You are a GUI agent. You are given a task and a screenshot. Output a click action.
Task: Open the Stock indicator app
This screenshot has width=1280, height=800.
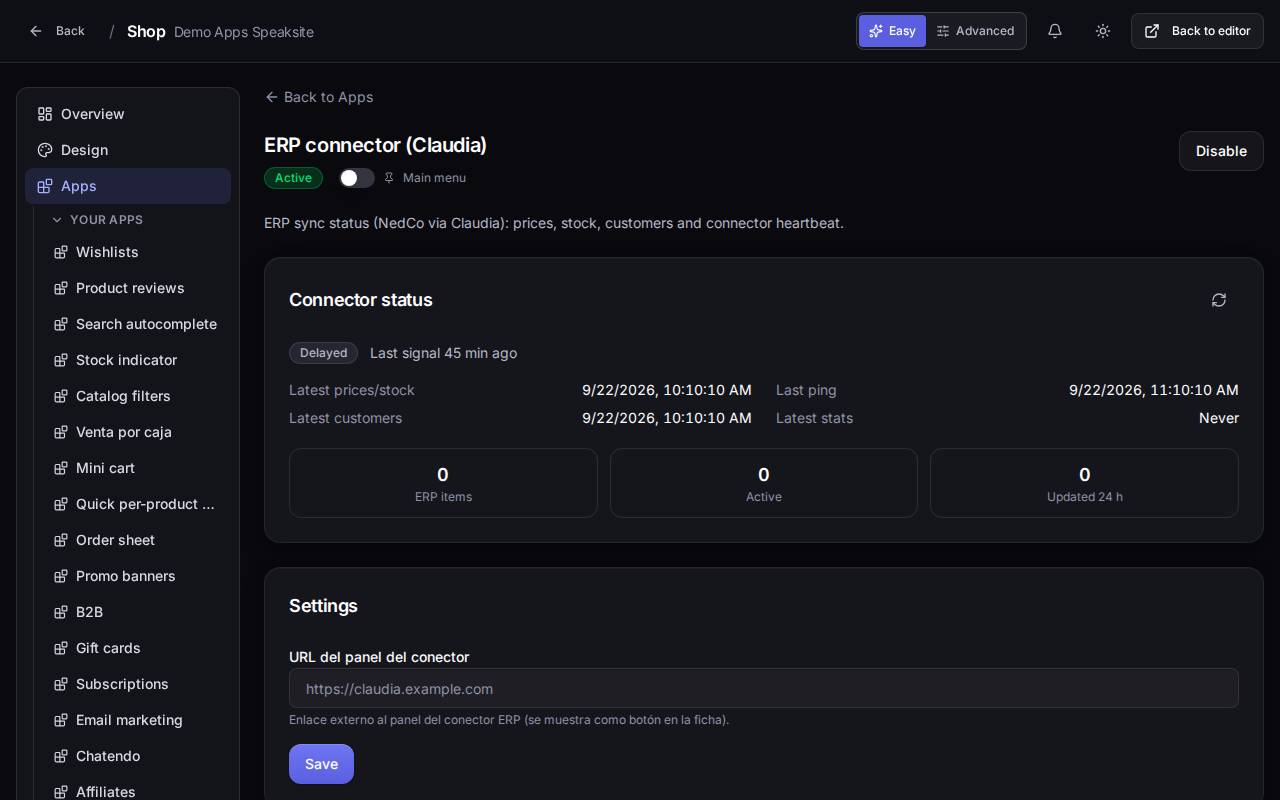(x=136, y=360)
